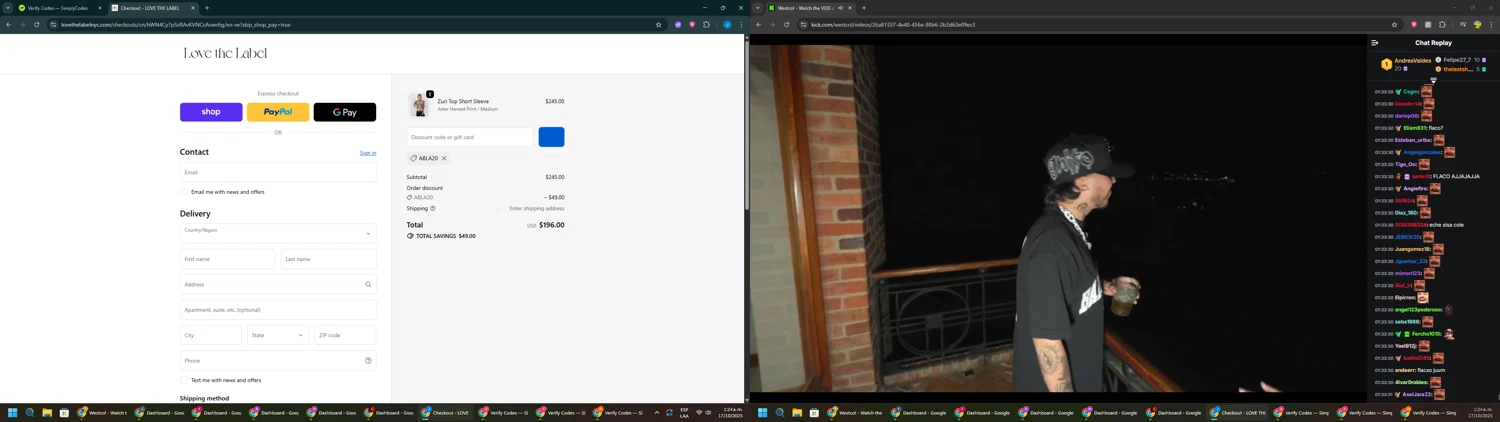This screenshot has width=1500, height=422.
Task: Open Wi-Fi network tray icon
Action: pos(699,412)
